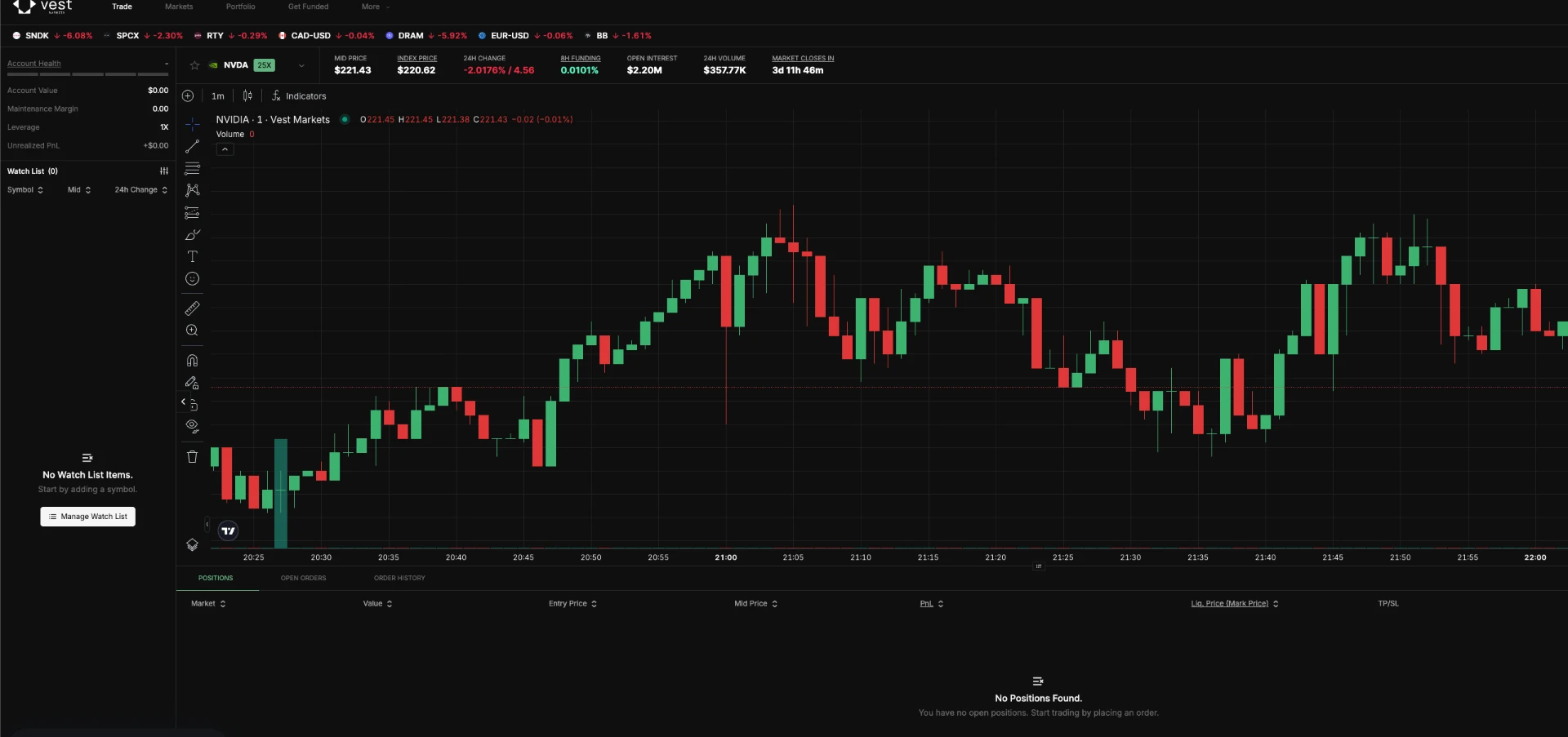Sort watch list by 24h Change
1568x737 pixels.
coord(141,189)
